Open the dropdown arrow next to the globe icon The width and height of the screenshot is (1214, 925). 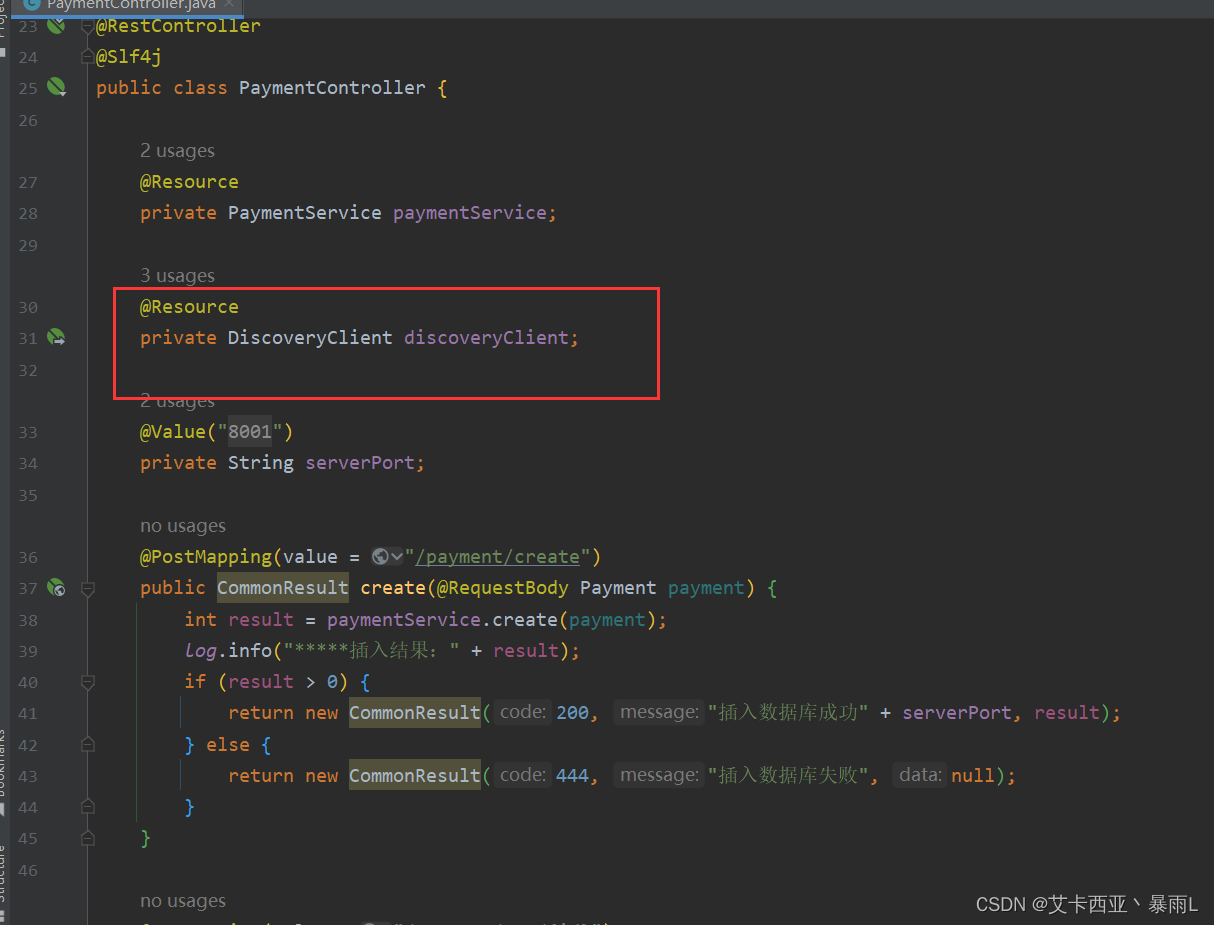click(x=397, y=557)
